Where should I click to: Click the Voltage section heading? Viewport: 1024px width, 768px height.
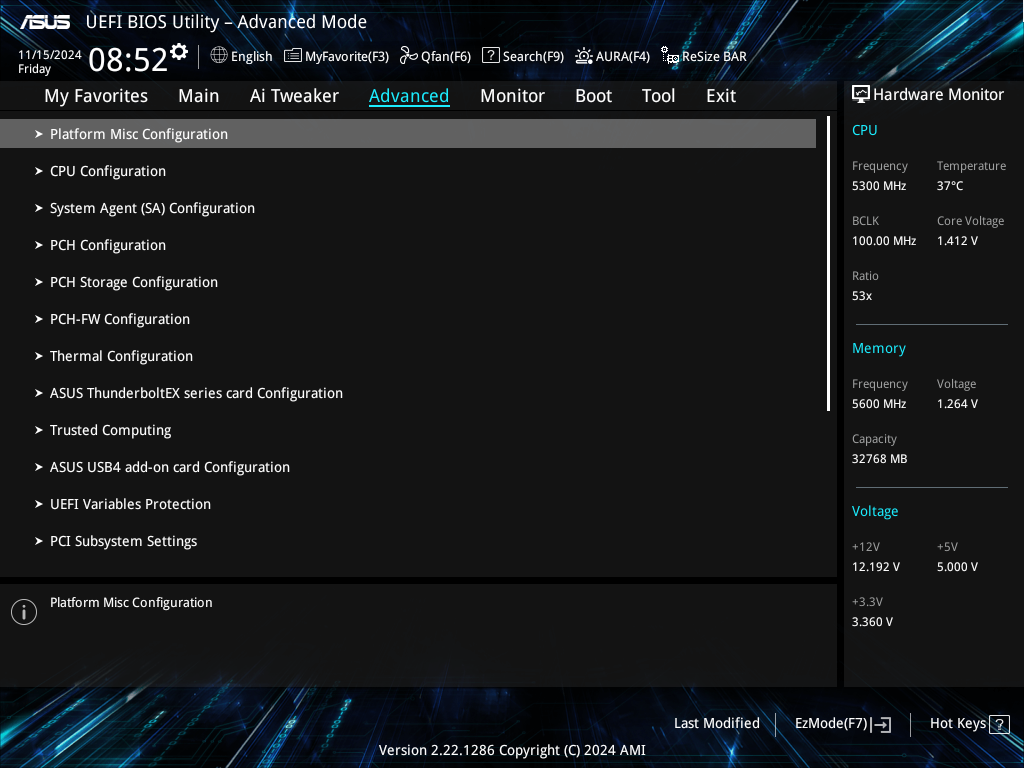[x=875, y=511]
